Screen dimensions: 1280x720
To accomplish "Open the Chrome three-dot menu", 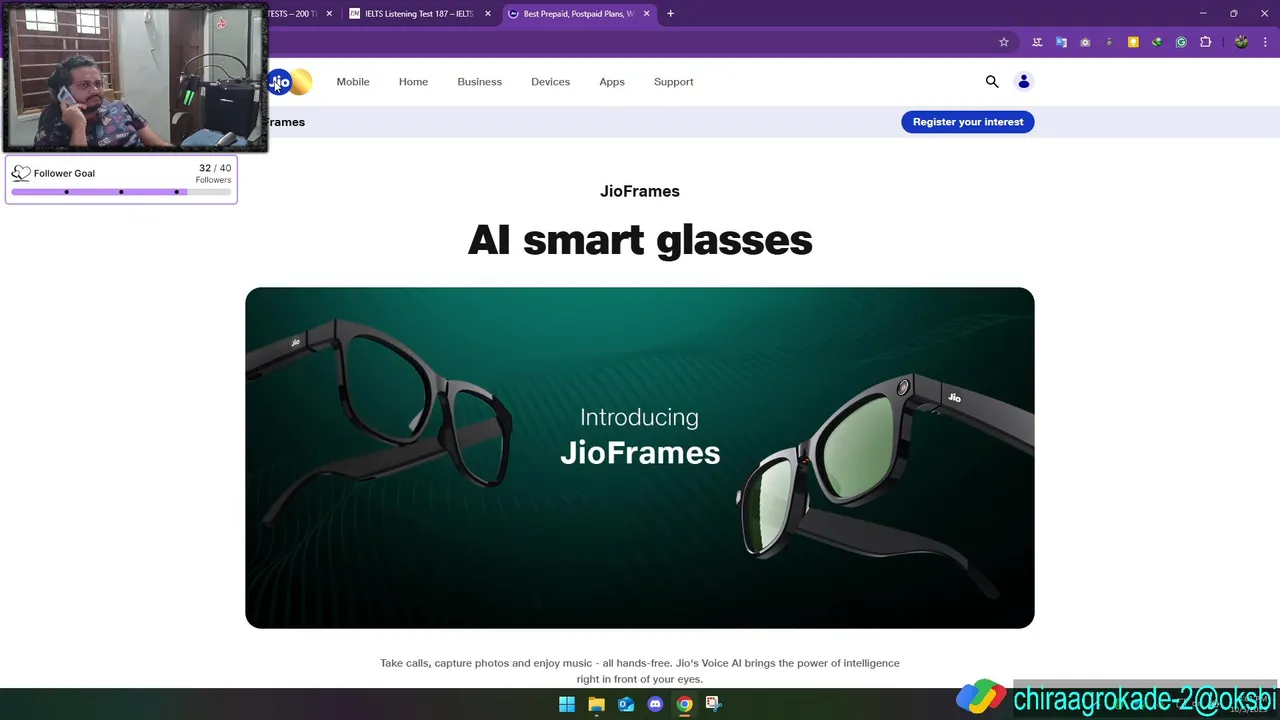I will click(1265, 42).
